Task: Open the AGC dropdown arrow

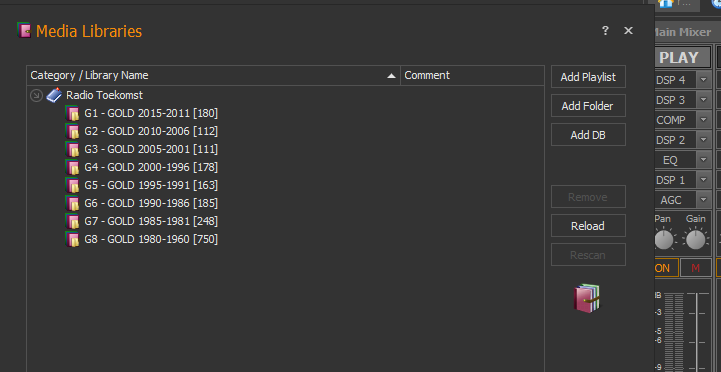Action: pyautogui.click(x=704, y=200)
